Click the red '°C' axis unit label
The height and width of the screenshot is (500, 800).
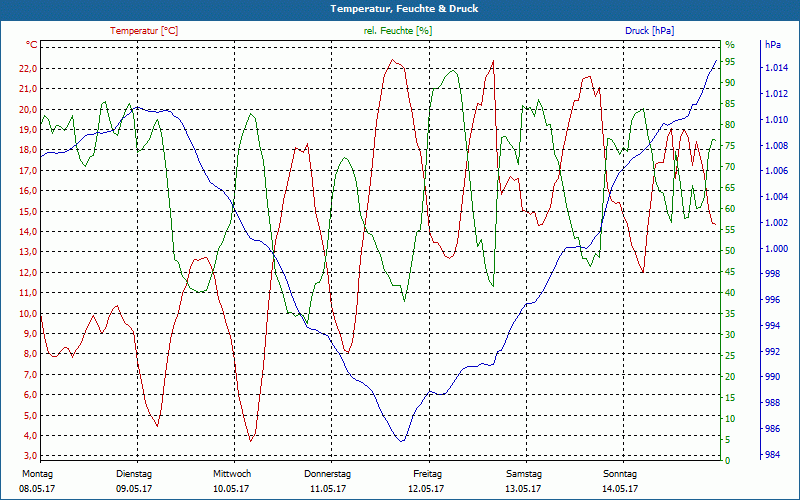(x=32, y=45)
